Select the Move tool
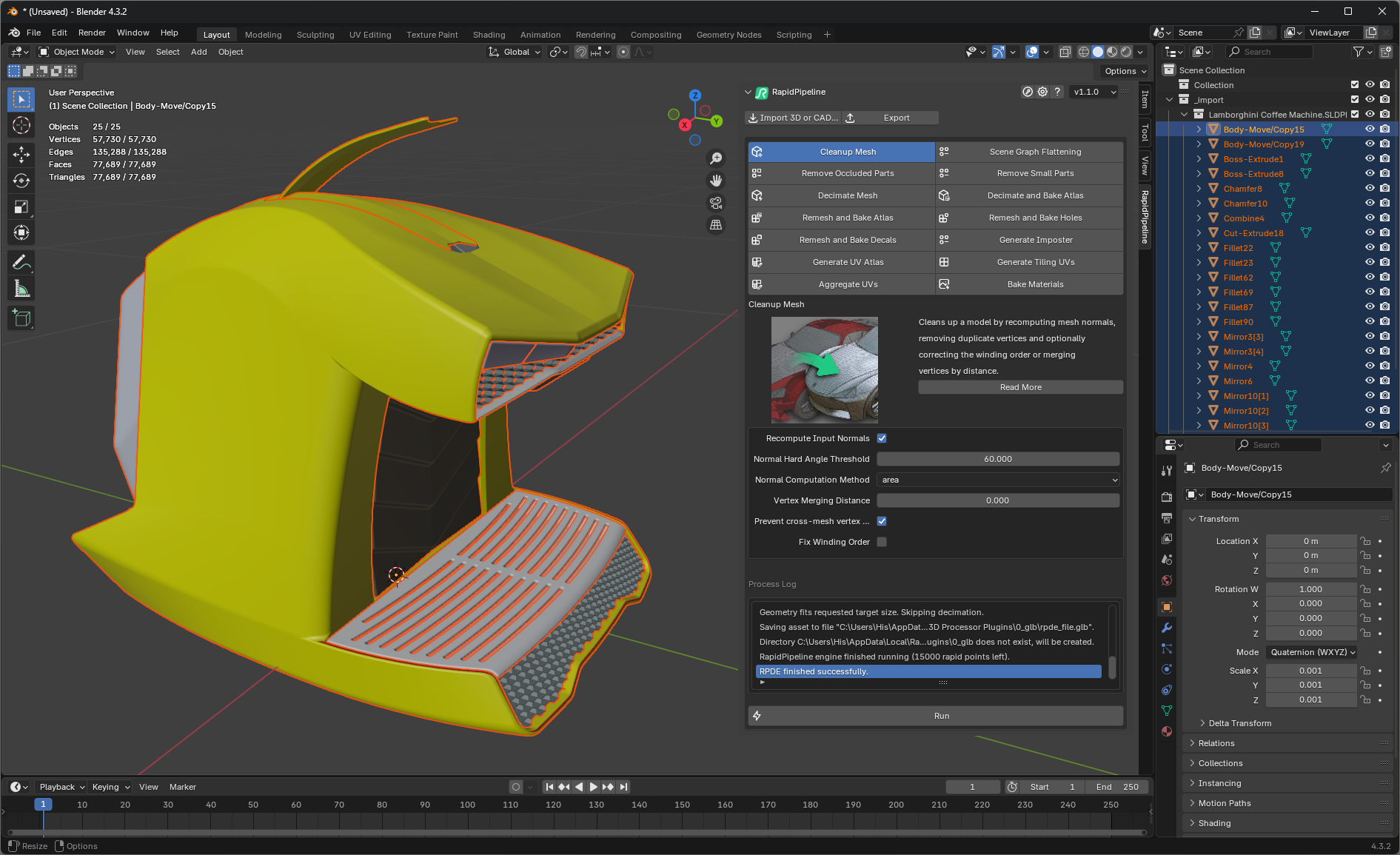The image size is (1400, 855). point(21,154)
